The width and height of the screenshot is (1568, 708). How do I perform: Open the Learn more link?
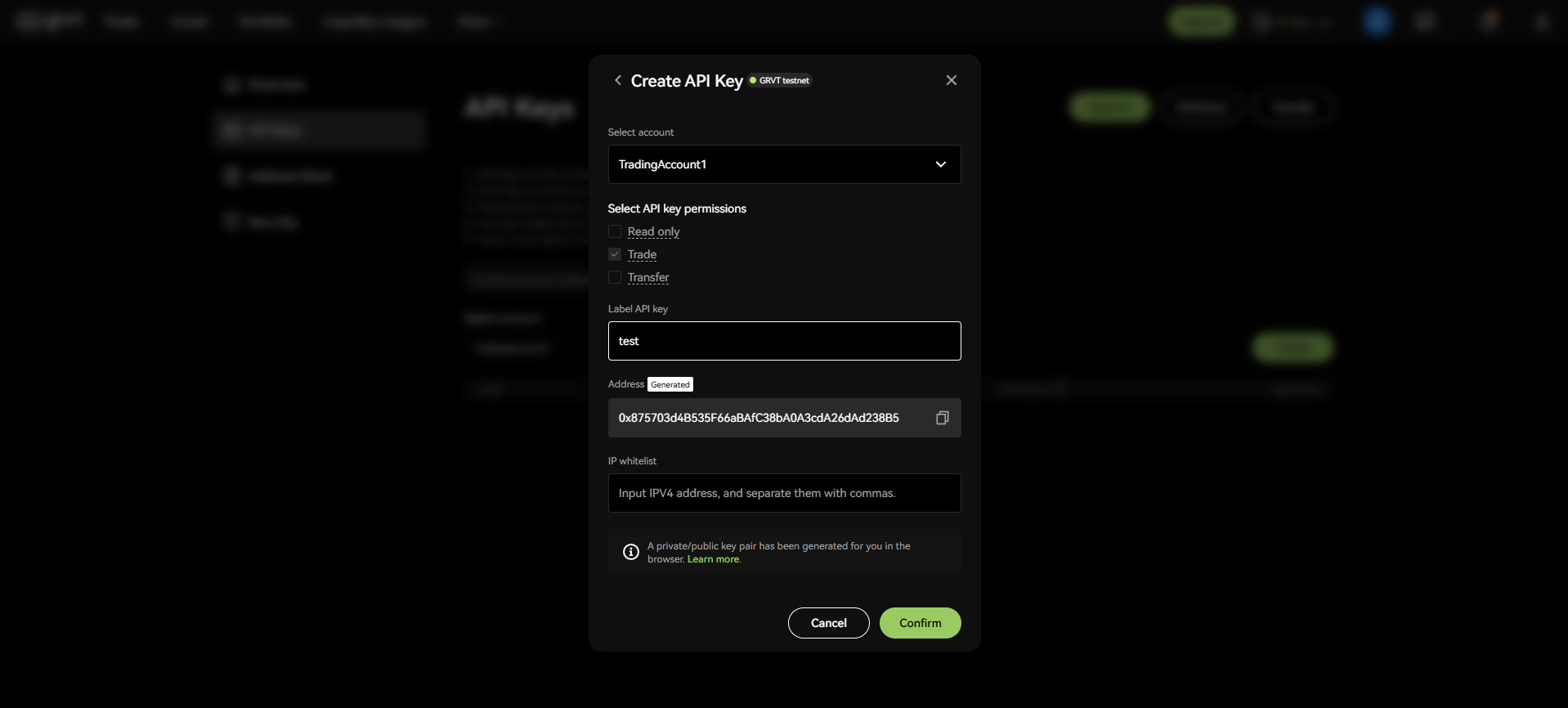tap(713, 559)
